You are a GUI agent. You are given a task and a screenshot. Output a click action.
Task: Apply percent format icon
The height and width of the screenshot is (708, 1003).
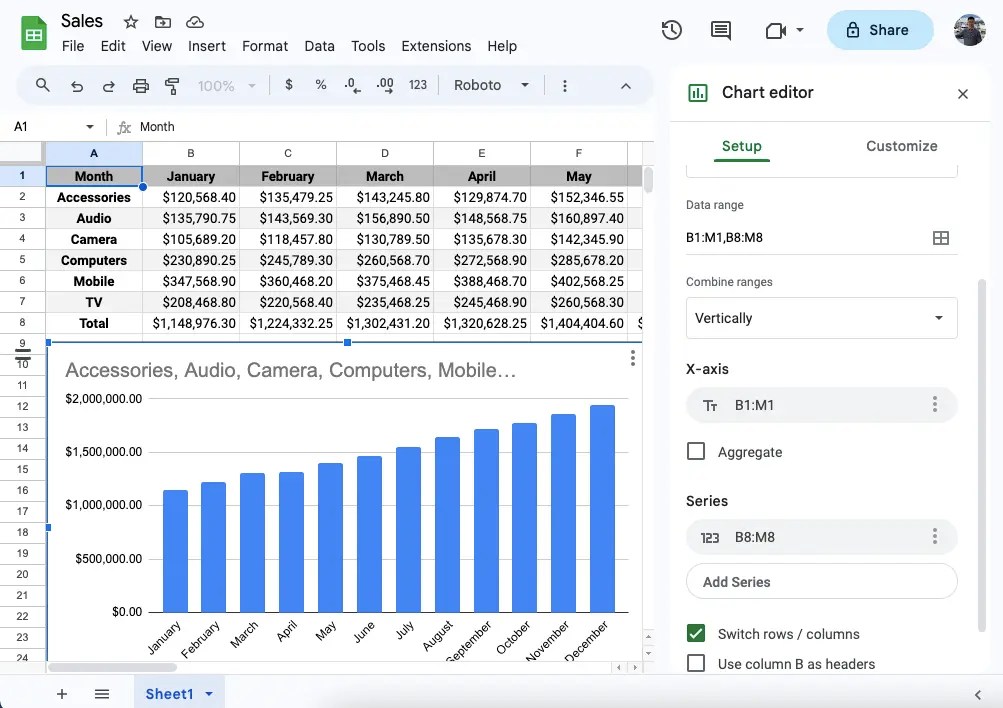click(x=320, y=86)
